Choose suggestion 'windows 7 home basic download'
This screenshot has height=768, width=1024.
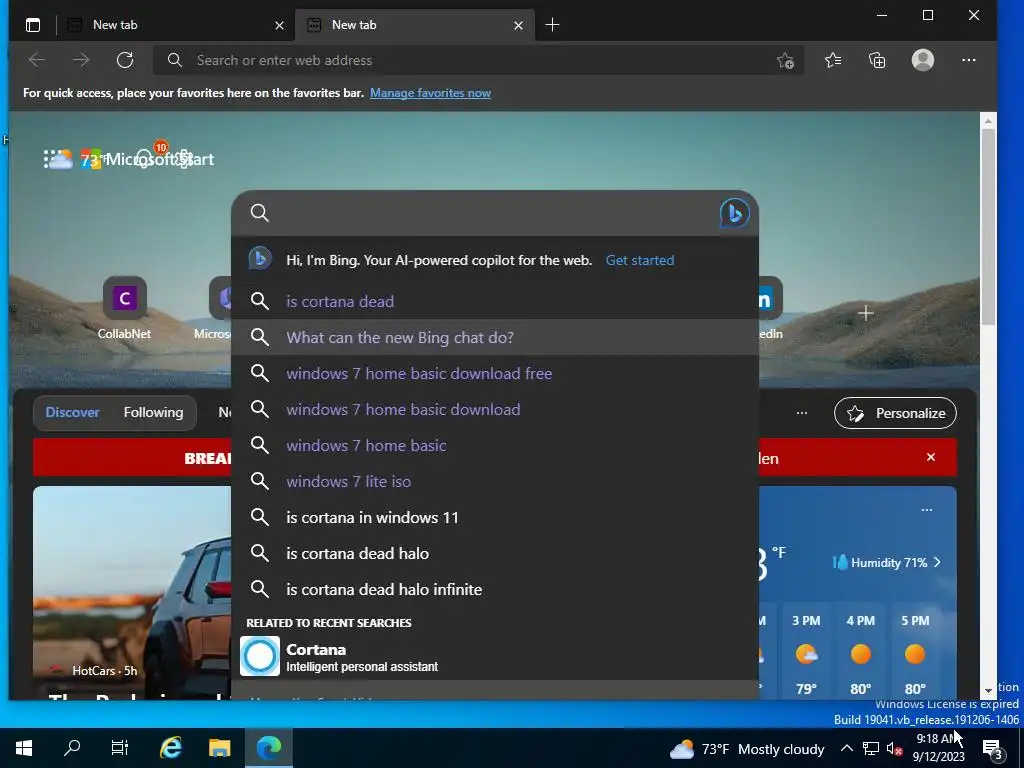(x=494, y=409)
